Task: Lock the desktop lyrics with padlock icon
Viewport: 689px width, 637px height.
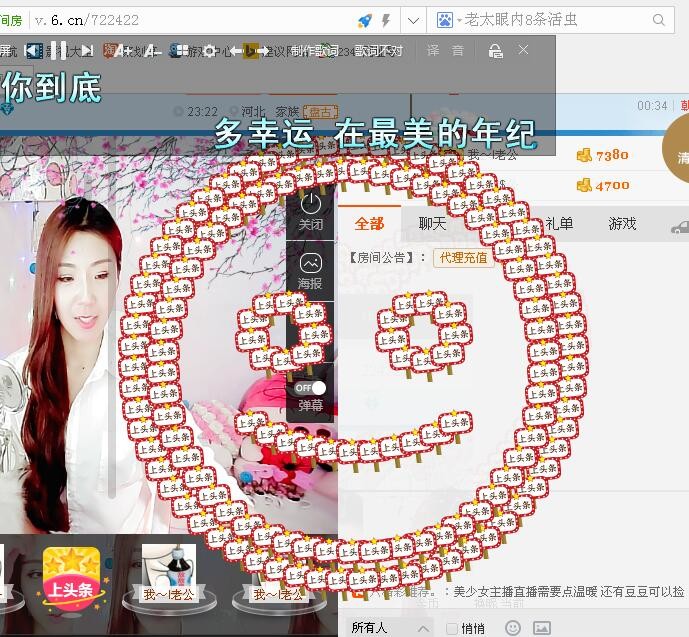Action: pos(496,51)
